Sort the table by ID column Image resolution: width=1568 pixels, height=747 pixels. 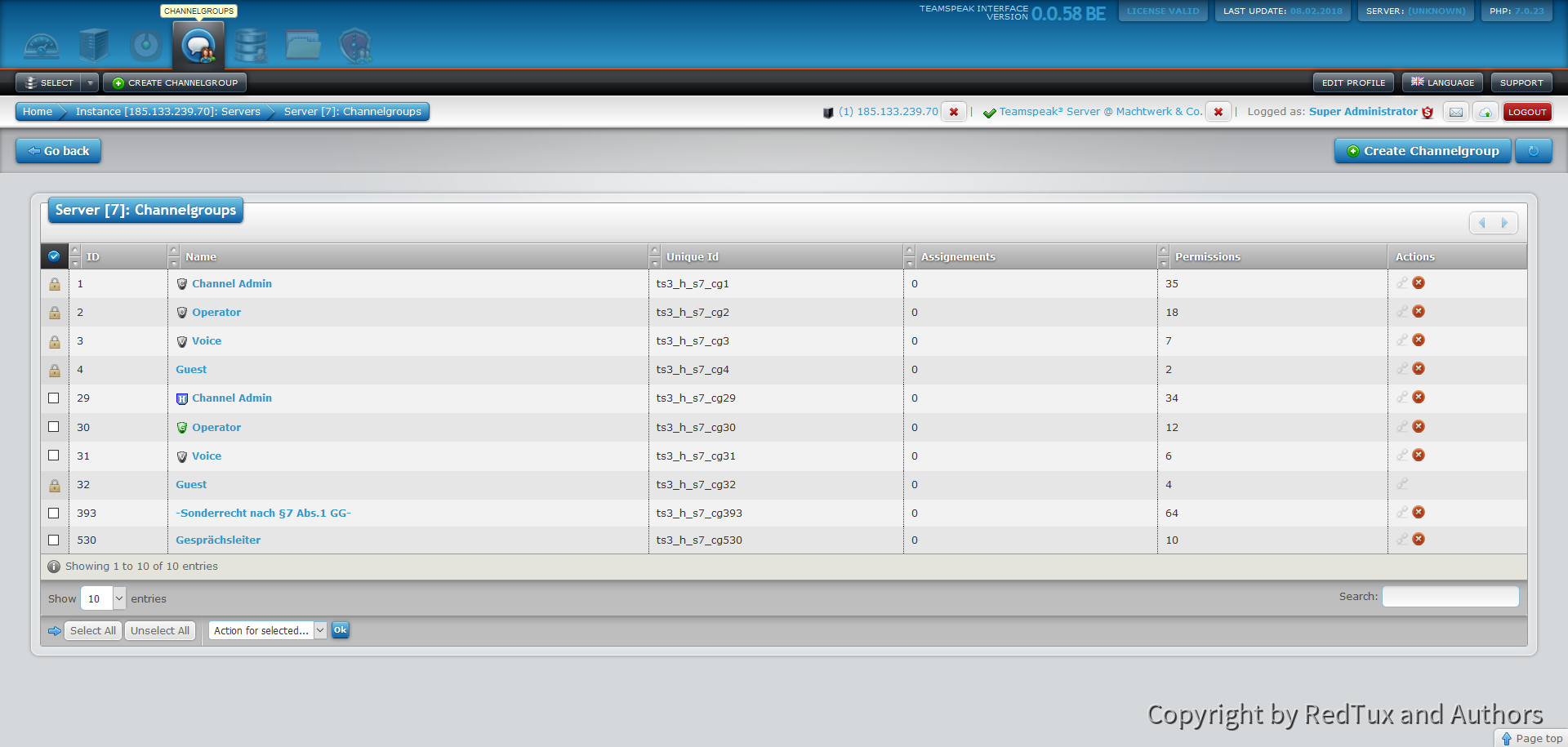click(x=118, y=256)
